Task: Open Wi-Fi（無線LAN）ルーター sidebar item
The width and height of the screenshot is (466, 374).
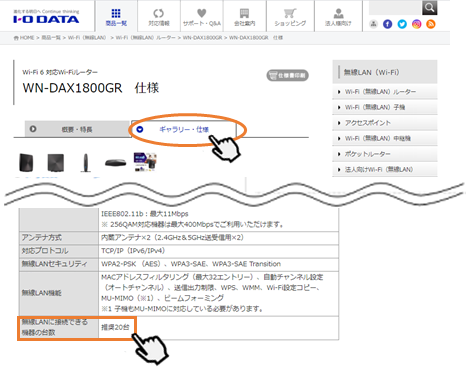Action: coord(385,92)
